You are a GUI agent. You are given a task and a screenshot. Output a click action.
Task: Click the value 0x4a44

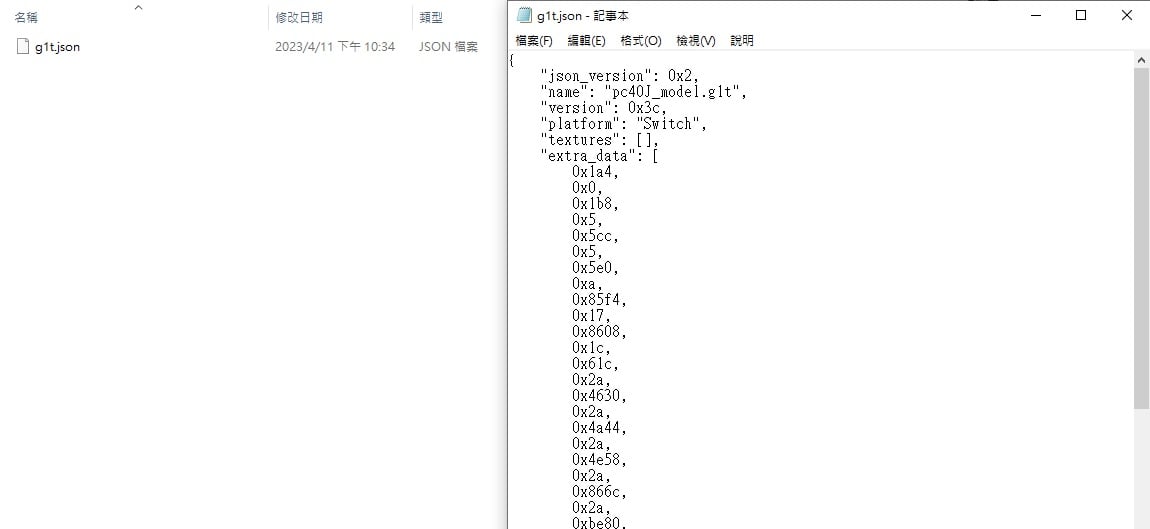point(600,427)
